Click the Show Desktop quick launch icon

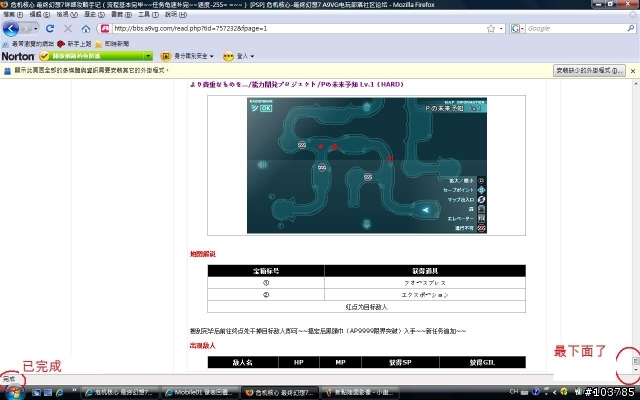[36, 393]
